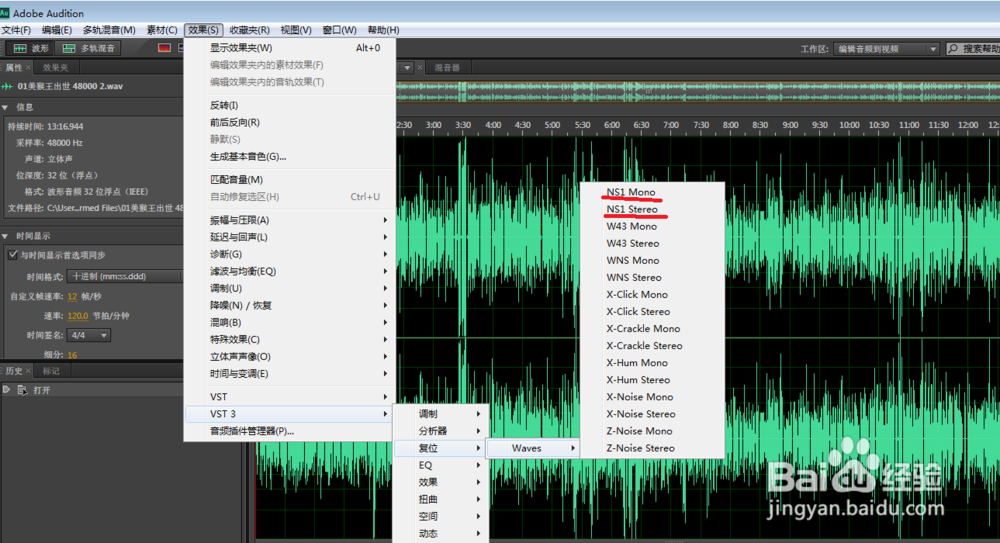
Task: Select the 属性 panel tab
Action: coord(13,68)
